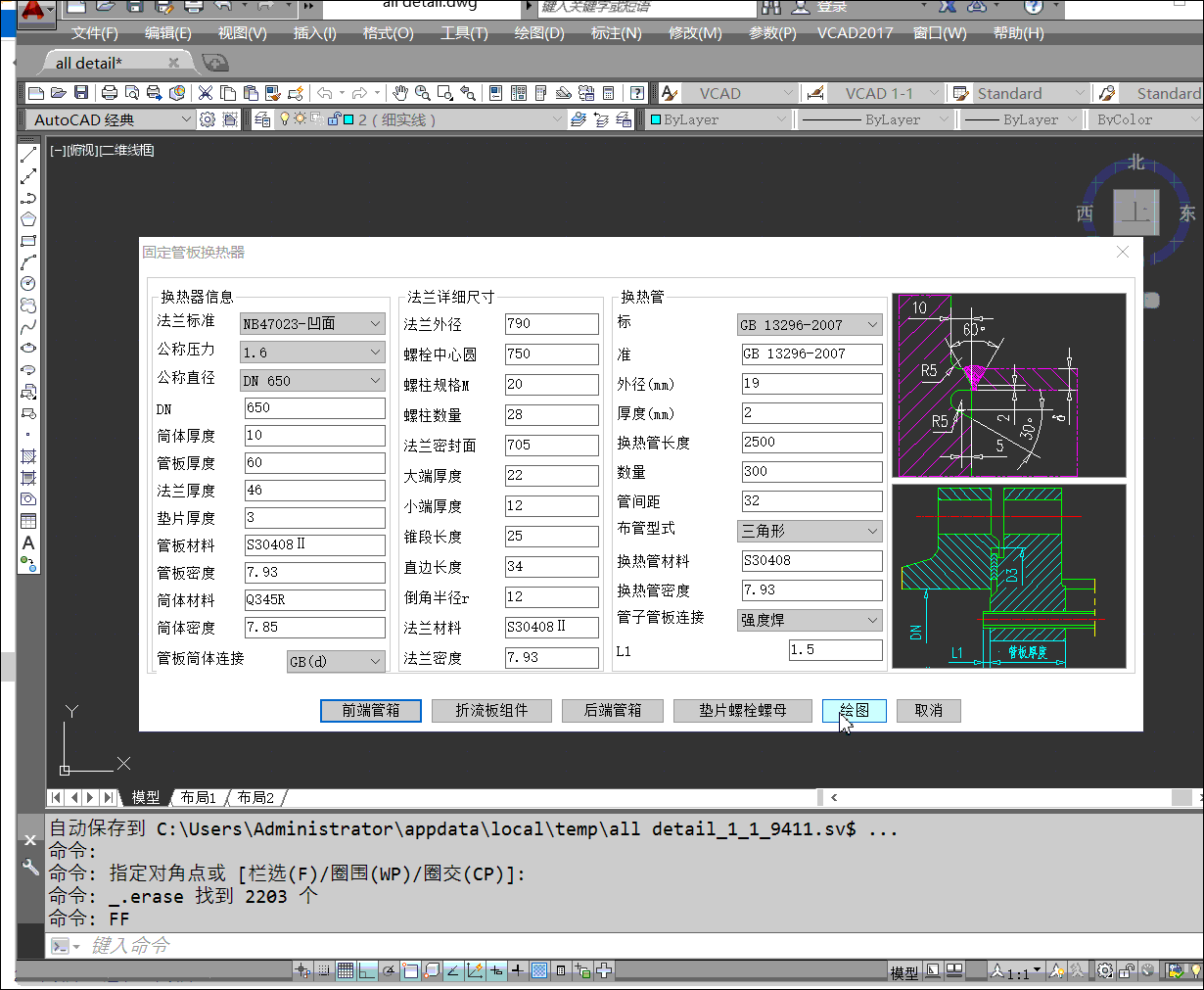
Task: Expand the 布管型式 三角形 dropdown
Action: pyautogui.click(x=810, y=531)
